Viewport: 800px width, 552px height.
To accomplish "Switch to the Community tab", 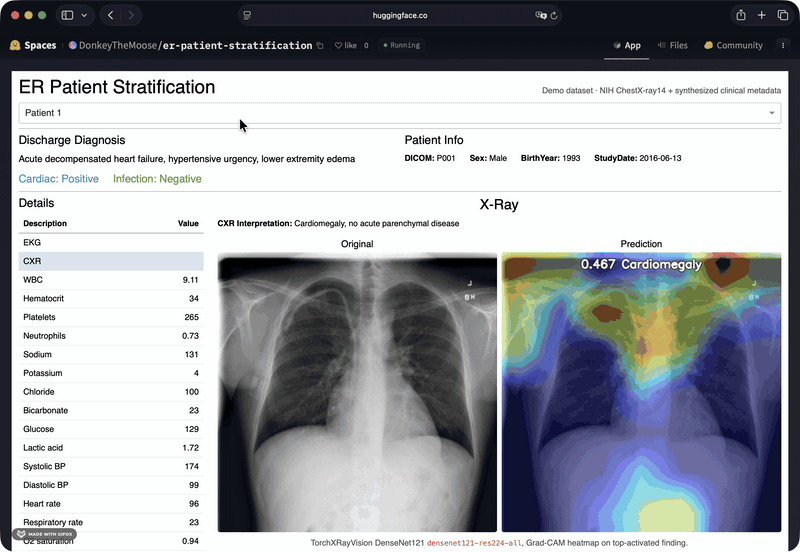I will [733, 45].
